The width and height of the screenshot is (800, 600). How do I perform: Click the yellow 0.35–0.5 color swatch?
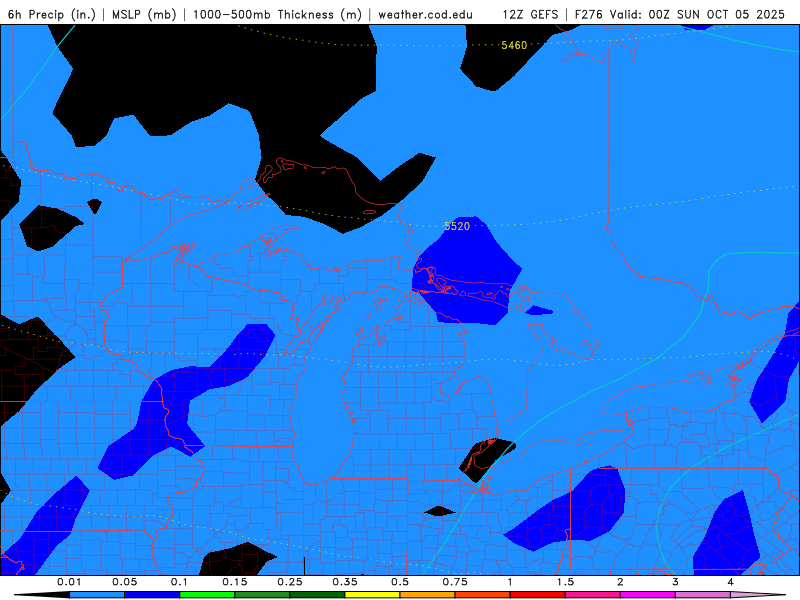click(372, 595)
